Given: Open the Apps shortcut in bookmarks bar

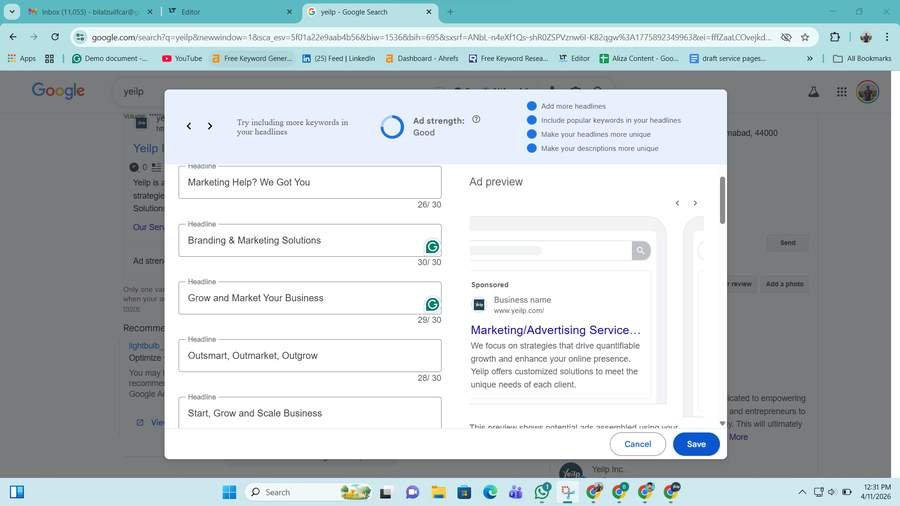Looking at the screenshot, I should point(22,59).
